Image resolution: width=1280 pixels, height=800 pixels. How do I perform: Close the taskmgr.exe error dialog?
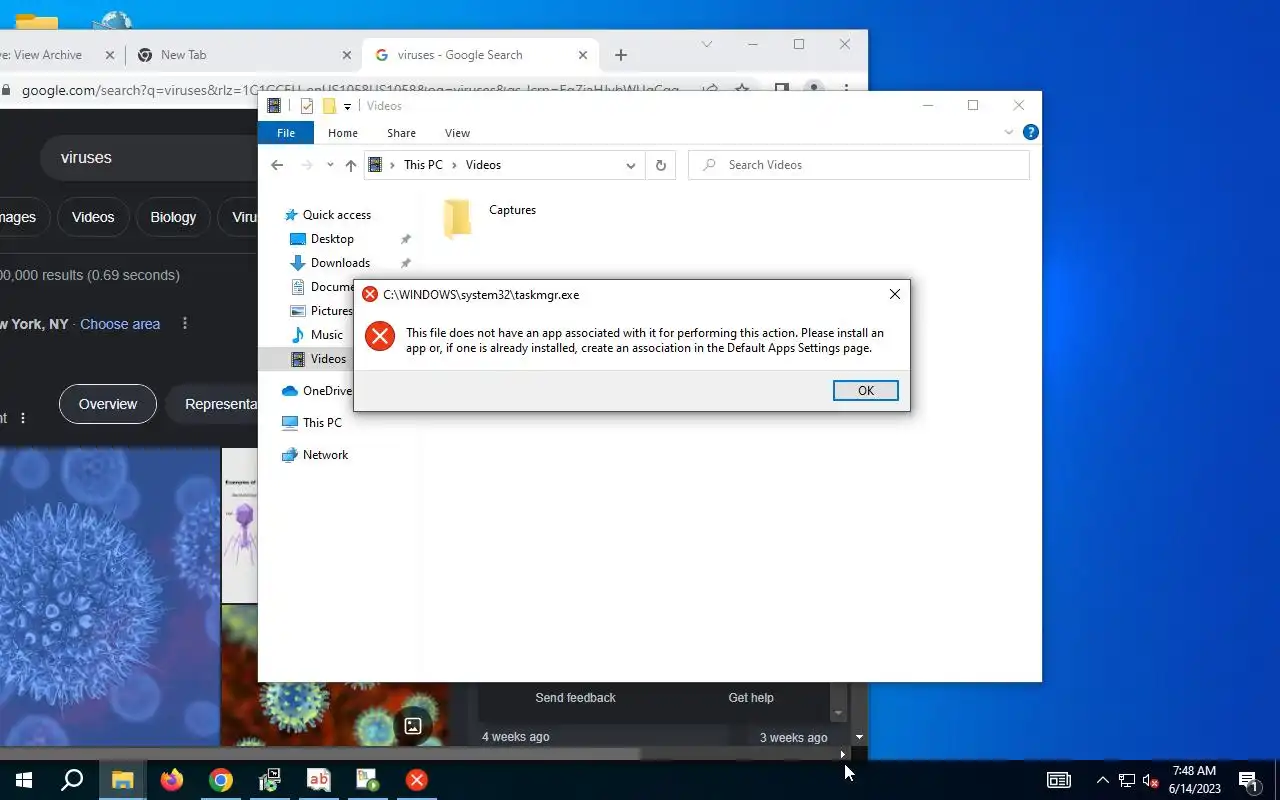click(894, 294)
